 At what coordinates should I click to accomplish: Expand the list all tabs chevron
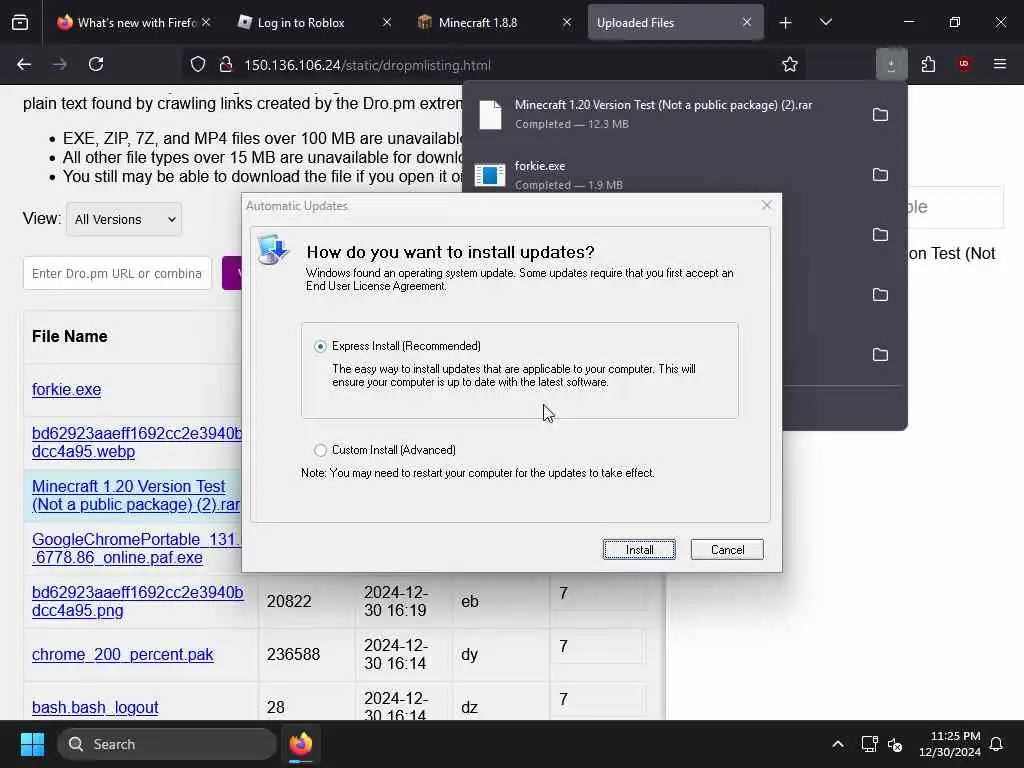point(825,23)
